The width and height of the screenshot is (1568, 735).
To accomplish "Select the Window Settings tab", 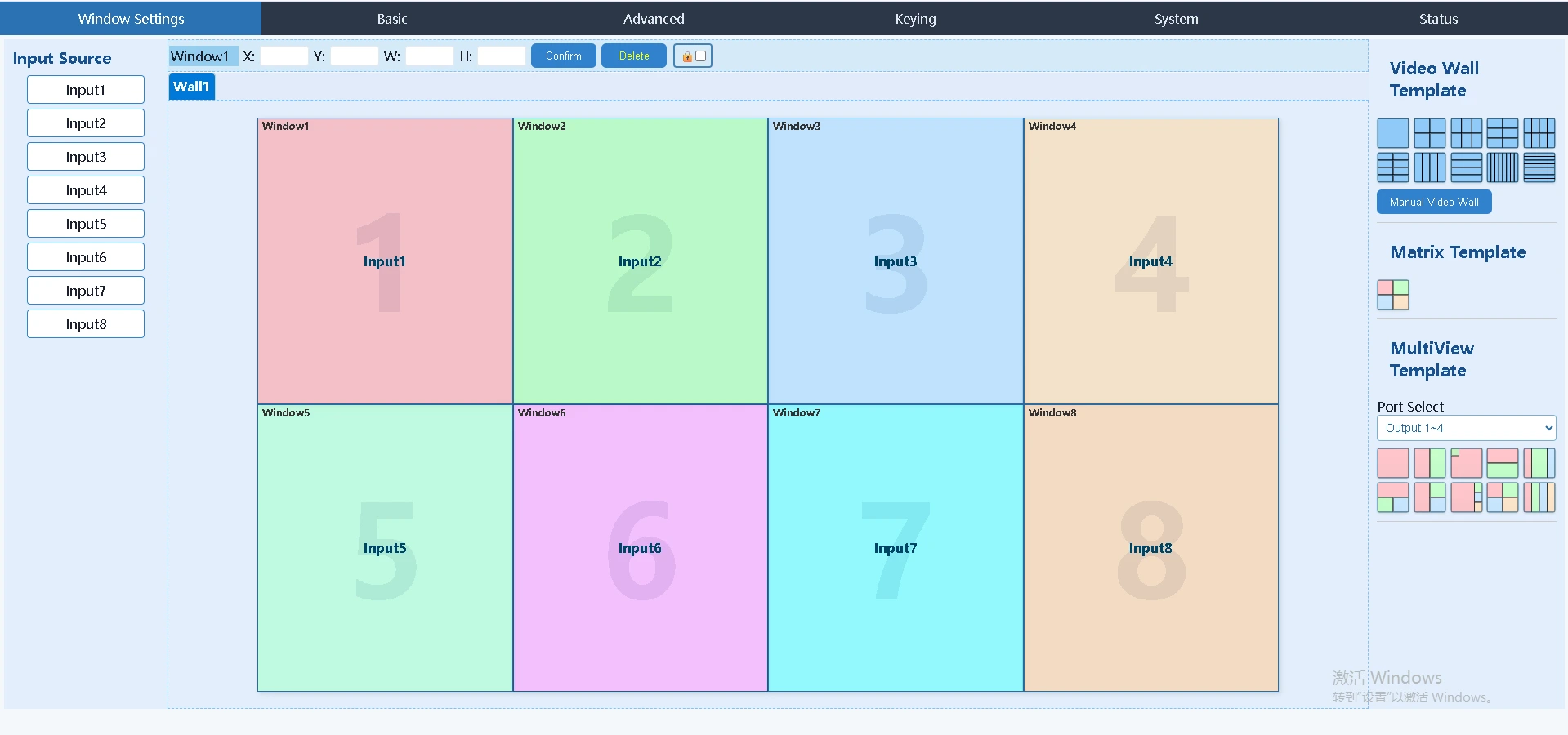I will pyautogui.click(x=131, y=19).
